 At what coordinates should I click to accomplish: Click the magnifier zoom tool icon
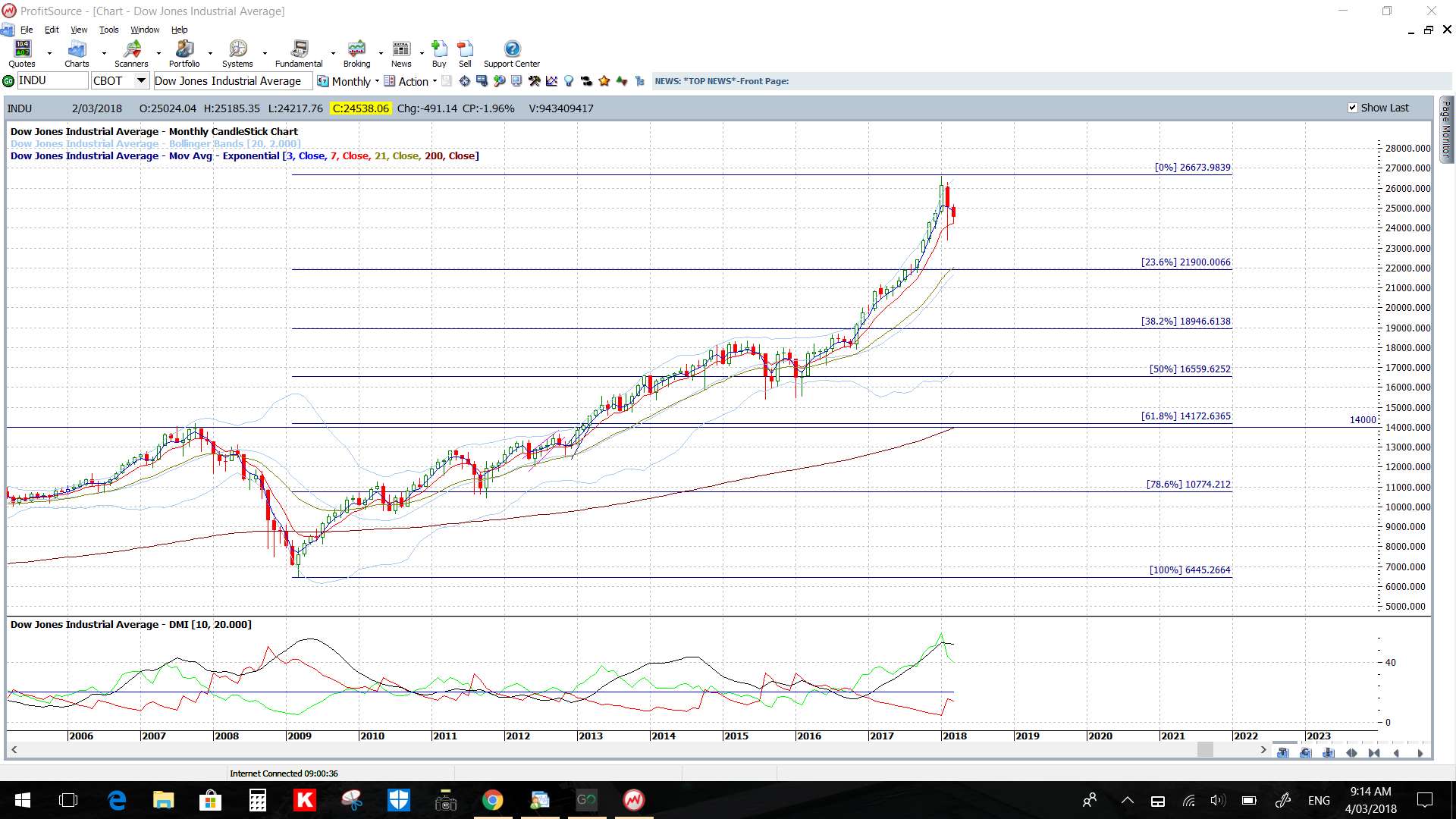(499, 81)
